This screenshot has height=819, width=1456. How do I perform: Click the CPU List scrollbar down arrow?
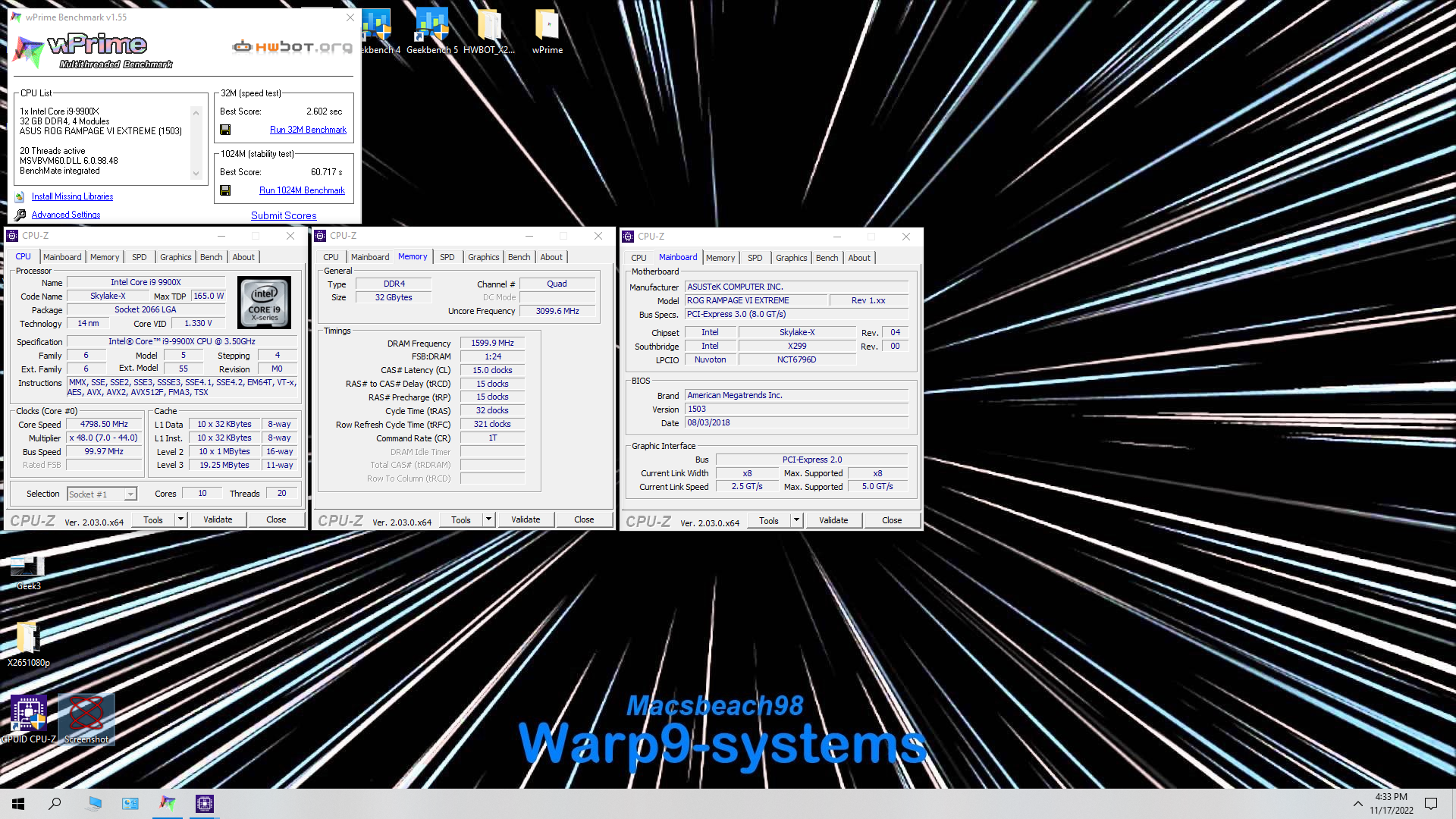click(196, 174)
